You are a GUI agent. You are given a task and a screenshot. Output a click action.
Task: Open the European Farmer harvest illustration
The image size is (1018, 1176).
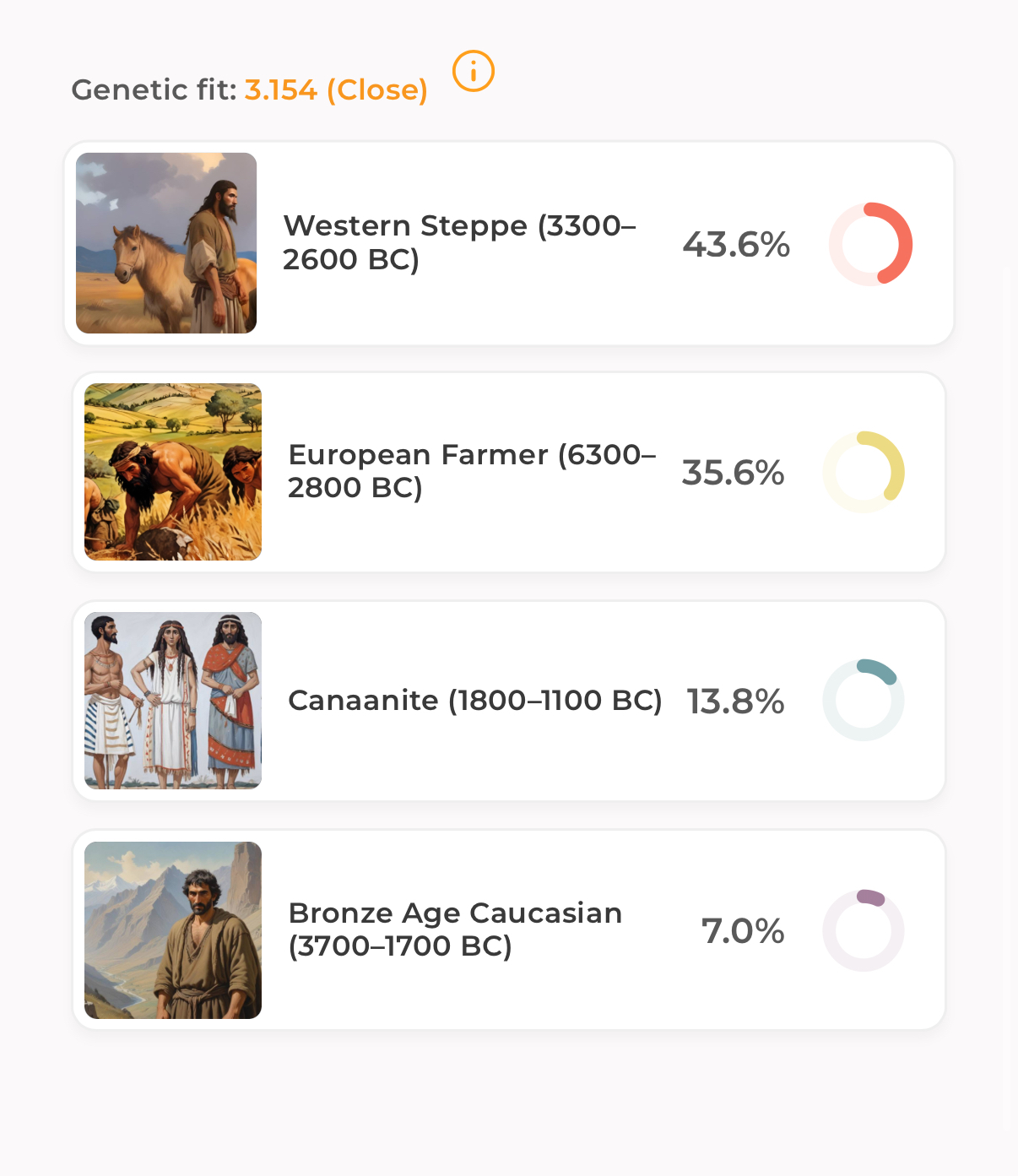click(x=173, y=472)
